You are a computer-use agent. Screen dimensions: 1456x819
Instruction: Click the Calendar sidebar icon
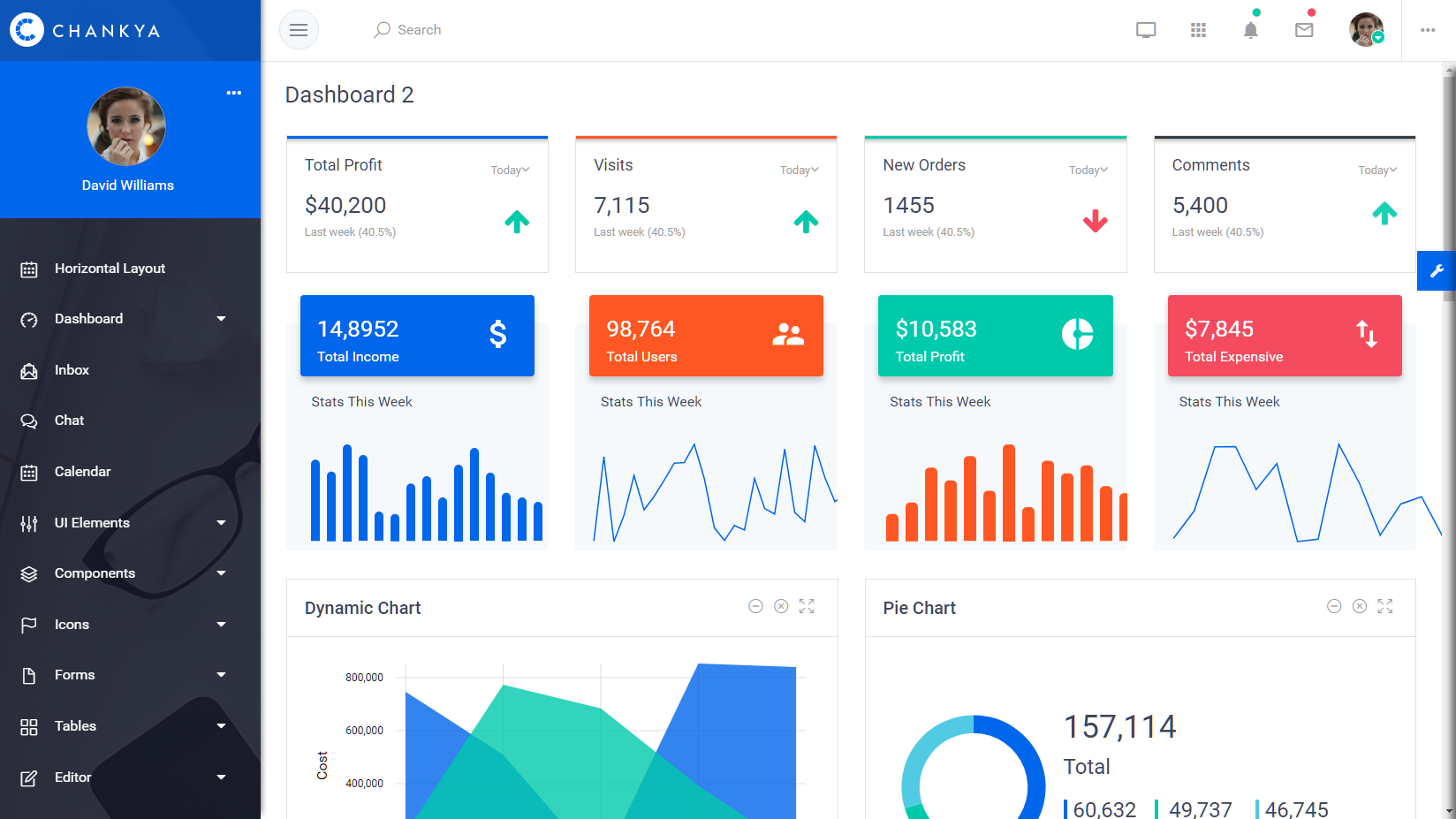pos(29,473)
